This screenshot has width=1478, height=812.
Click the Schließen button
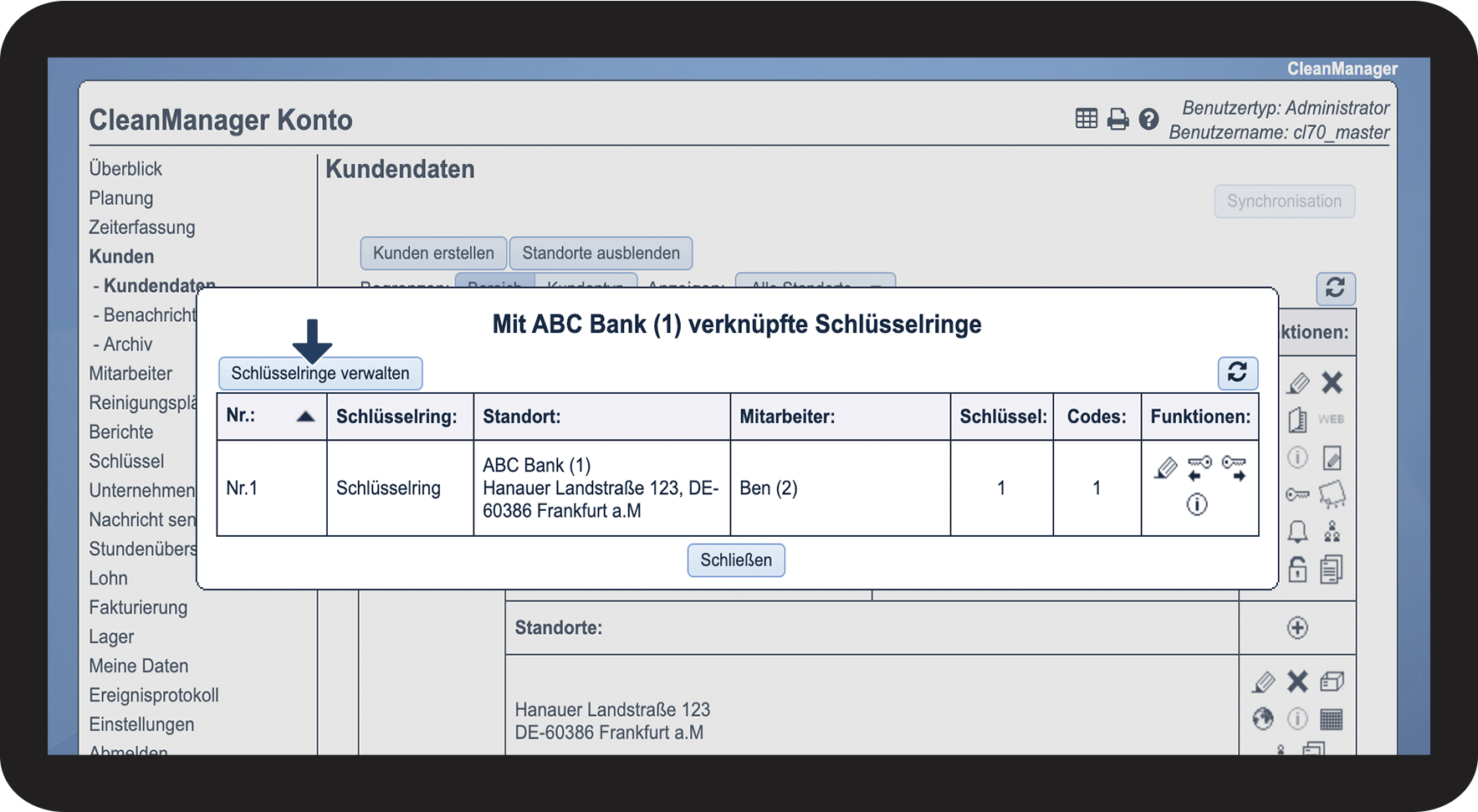tap(736, 560)
